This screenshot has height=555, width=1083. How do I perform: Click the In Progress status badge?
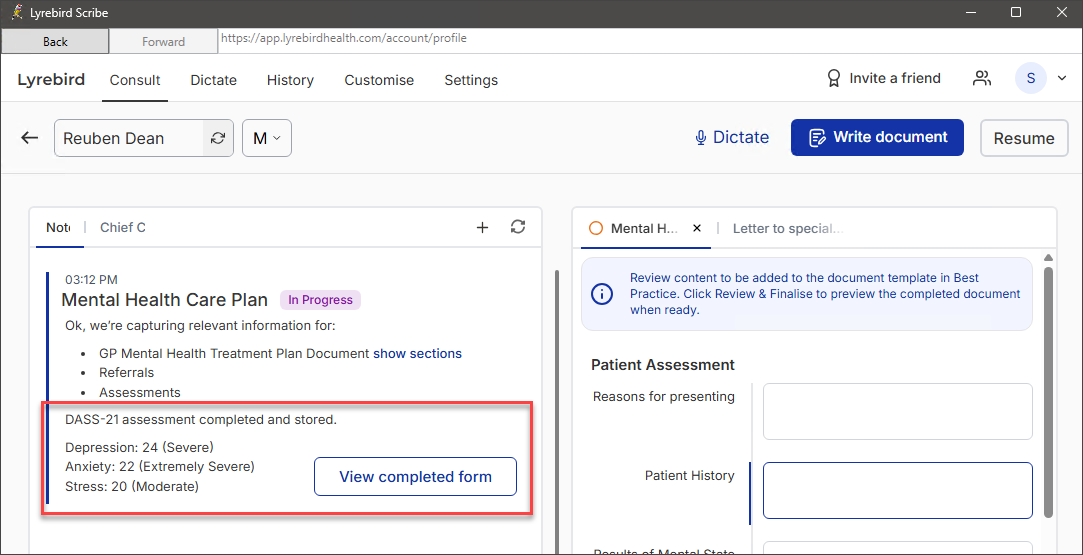[320, 300]
